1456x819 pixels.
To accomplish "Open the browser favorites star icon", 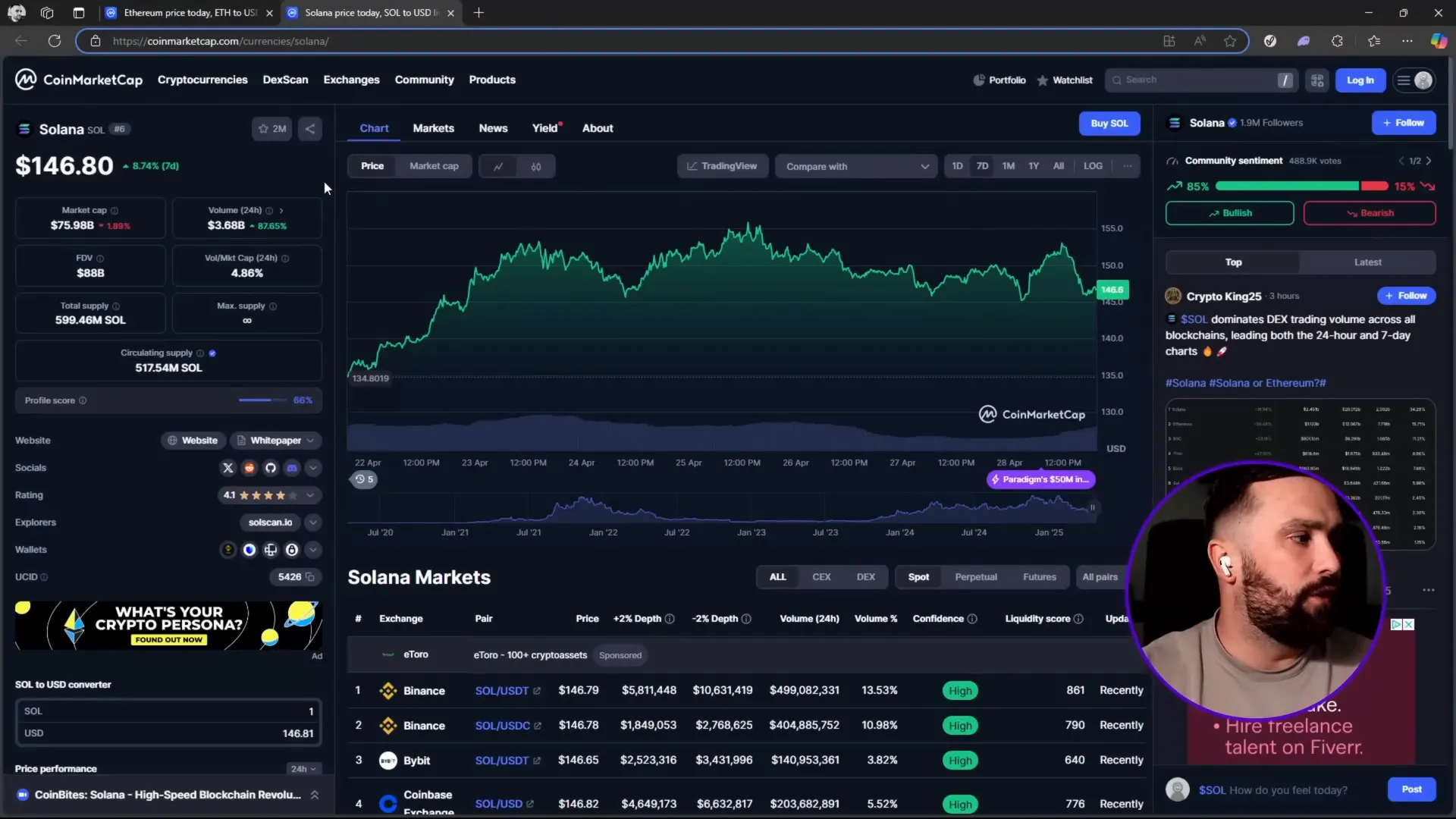I will point(1230,41).
